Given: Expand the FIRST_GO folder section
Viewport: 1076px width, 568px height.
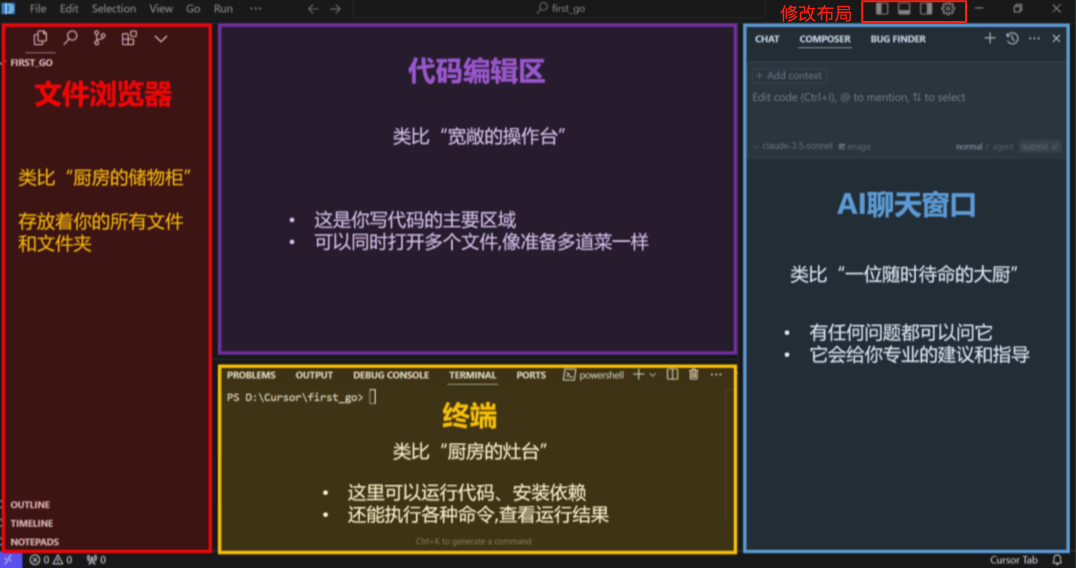Looking at the screenshot, I should pyautogui.click(x=32, y=62).
